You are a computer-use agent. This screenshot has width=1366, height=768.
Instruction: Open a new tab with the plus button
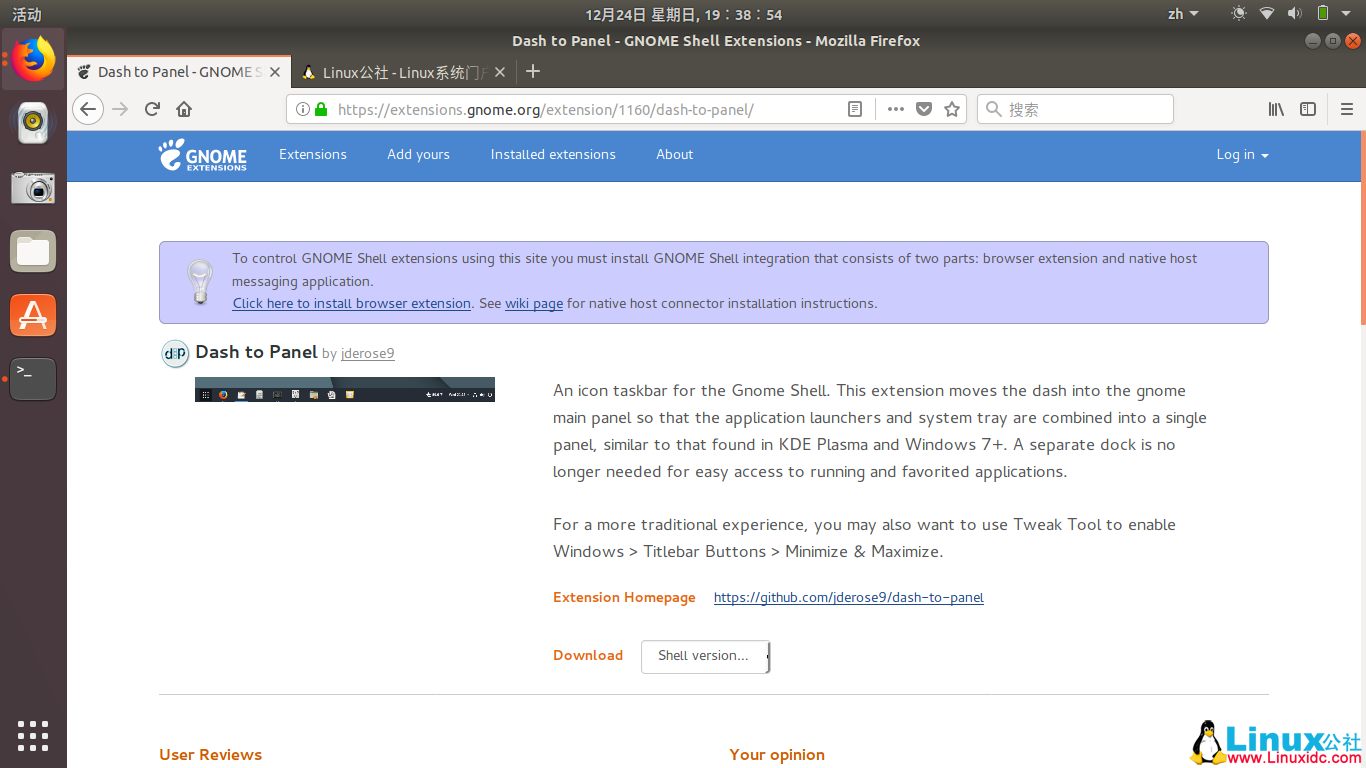[x=533, y=71]
